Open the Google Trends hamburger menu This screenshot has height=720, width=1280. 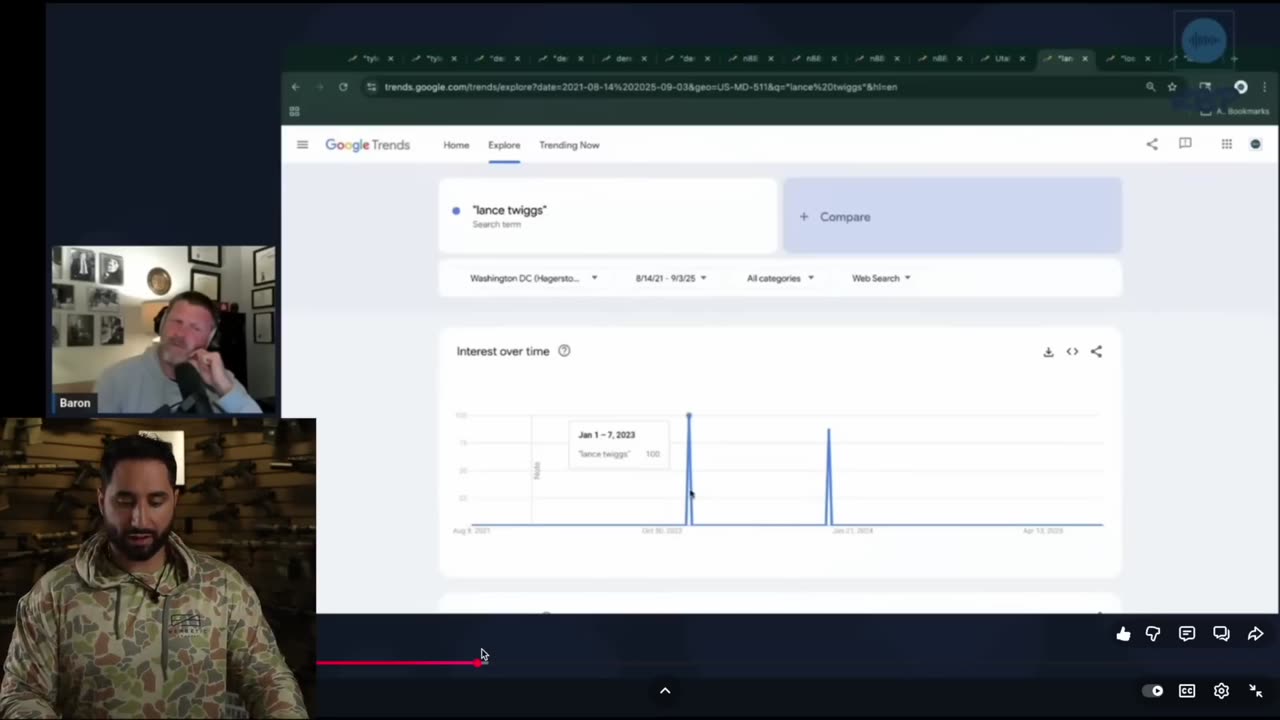coord(302,145)
